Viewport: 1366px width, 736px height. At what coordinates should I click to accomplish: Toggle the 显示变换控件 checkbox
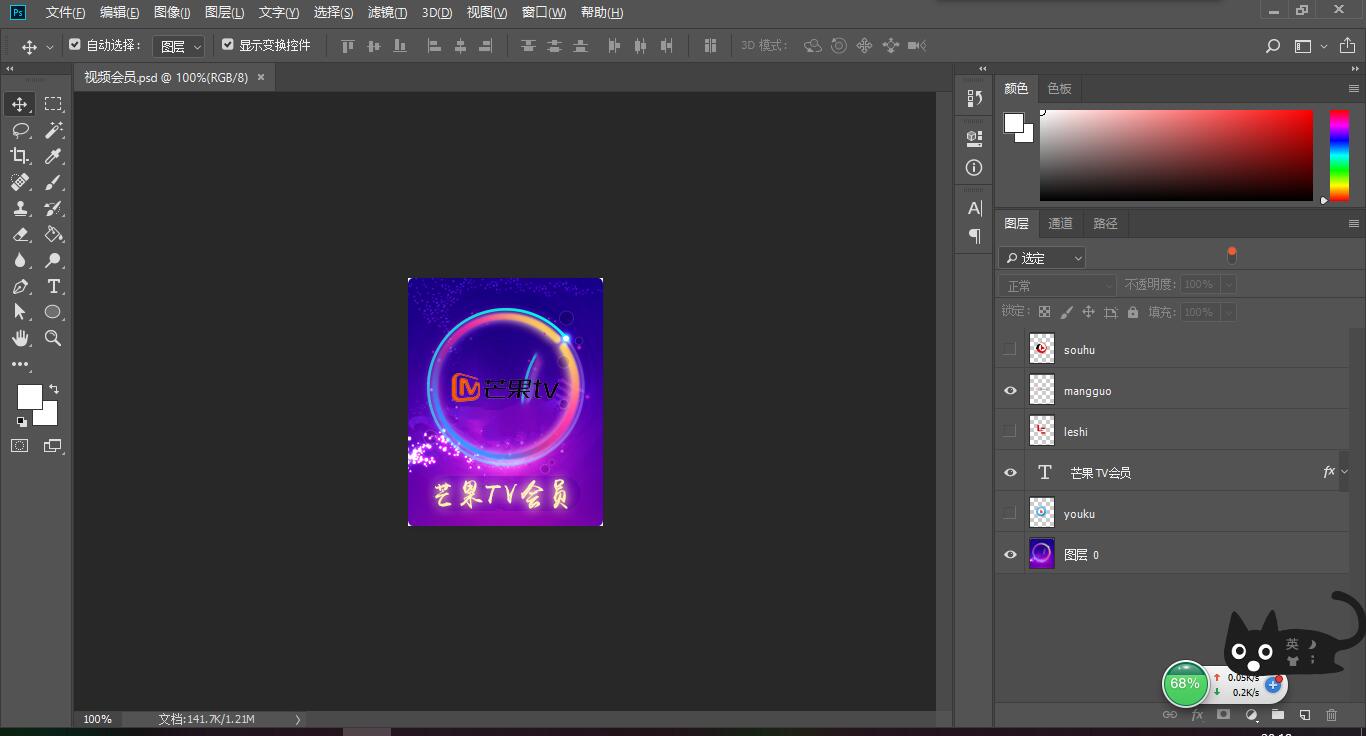coord(228,45)
